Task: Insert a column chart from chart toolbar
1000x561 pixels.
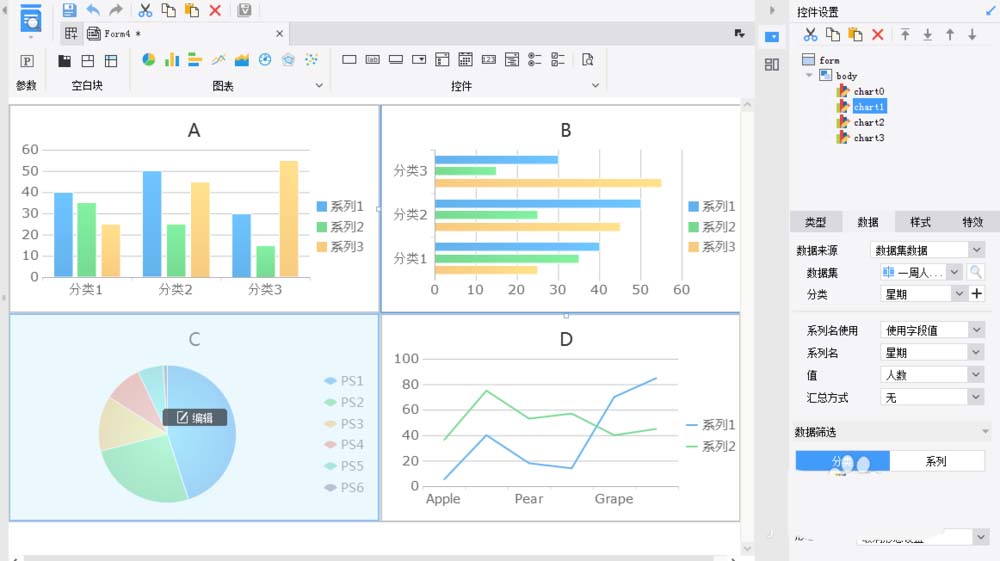Action: coord(172,60)
